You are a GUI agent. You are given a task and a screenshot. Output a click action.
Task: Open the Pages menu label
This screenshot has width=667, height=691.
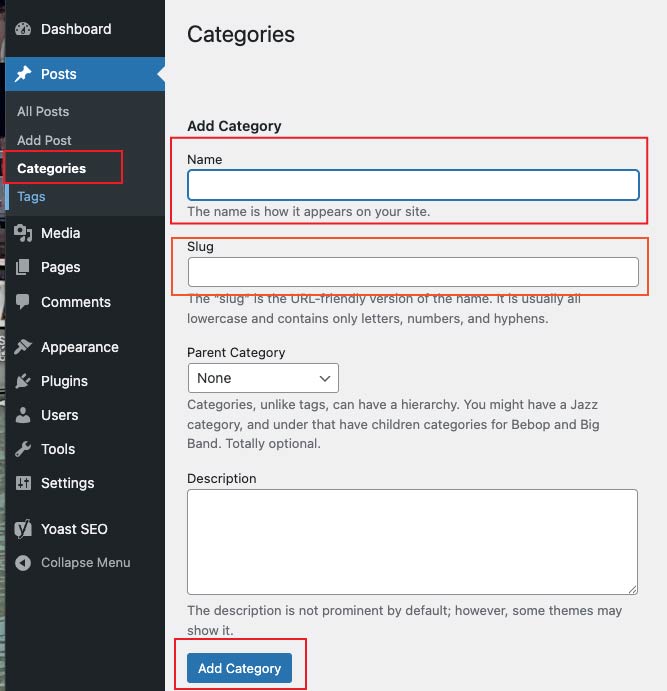[x=60, y=267]
